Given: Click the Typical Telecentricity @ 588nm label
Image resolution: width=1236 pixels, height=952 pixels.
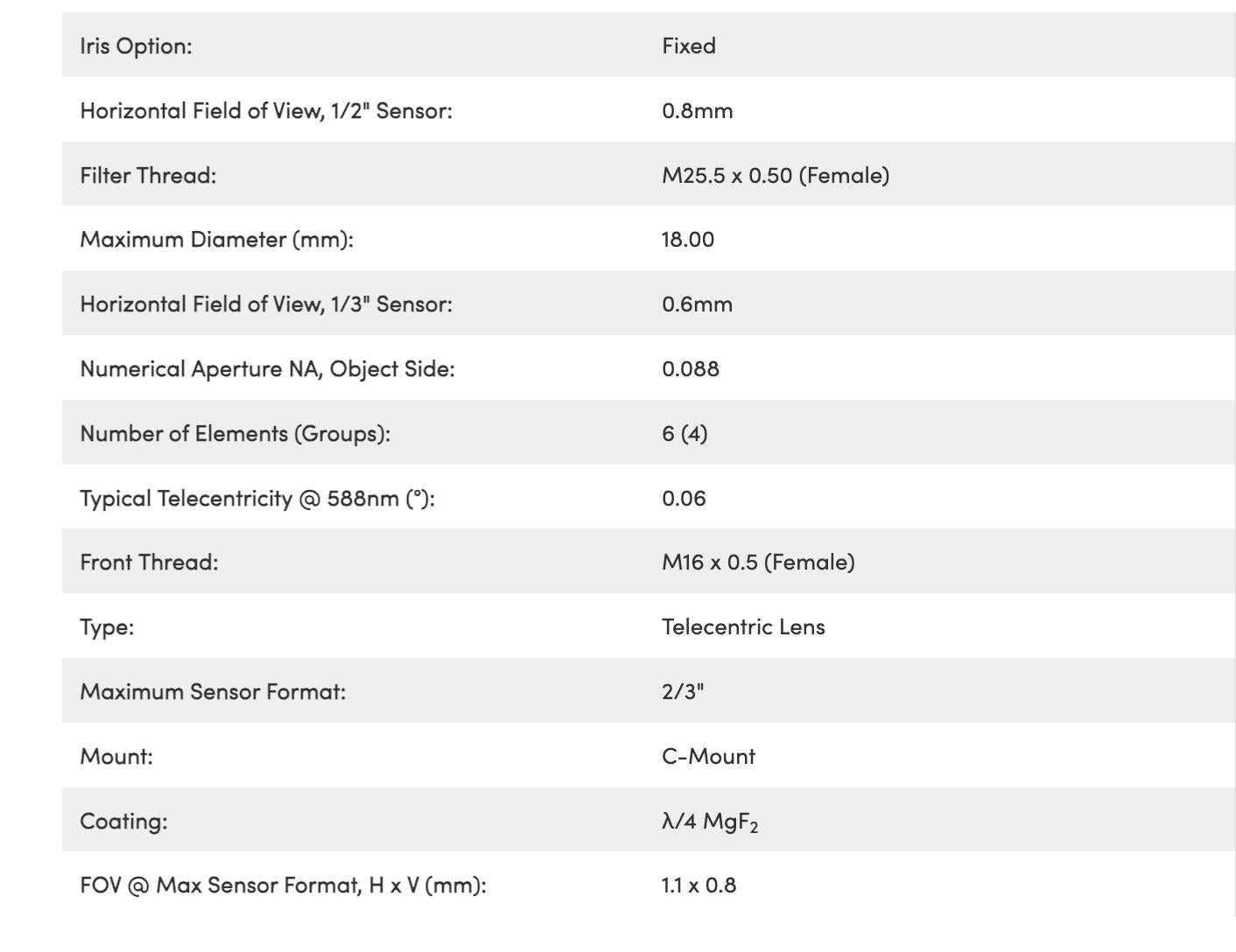Looking at the screenshot, I should tap(257, 498).
